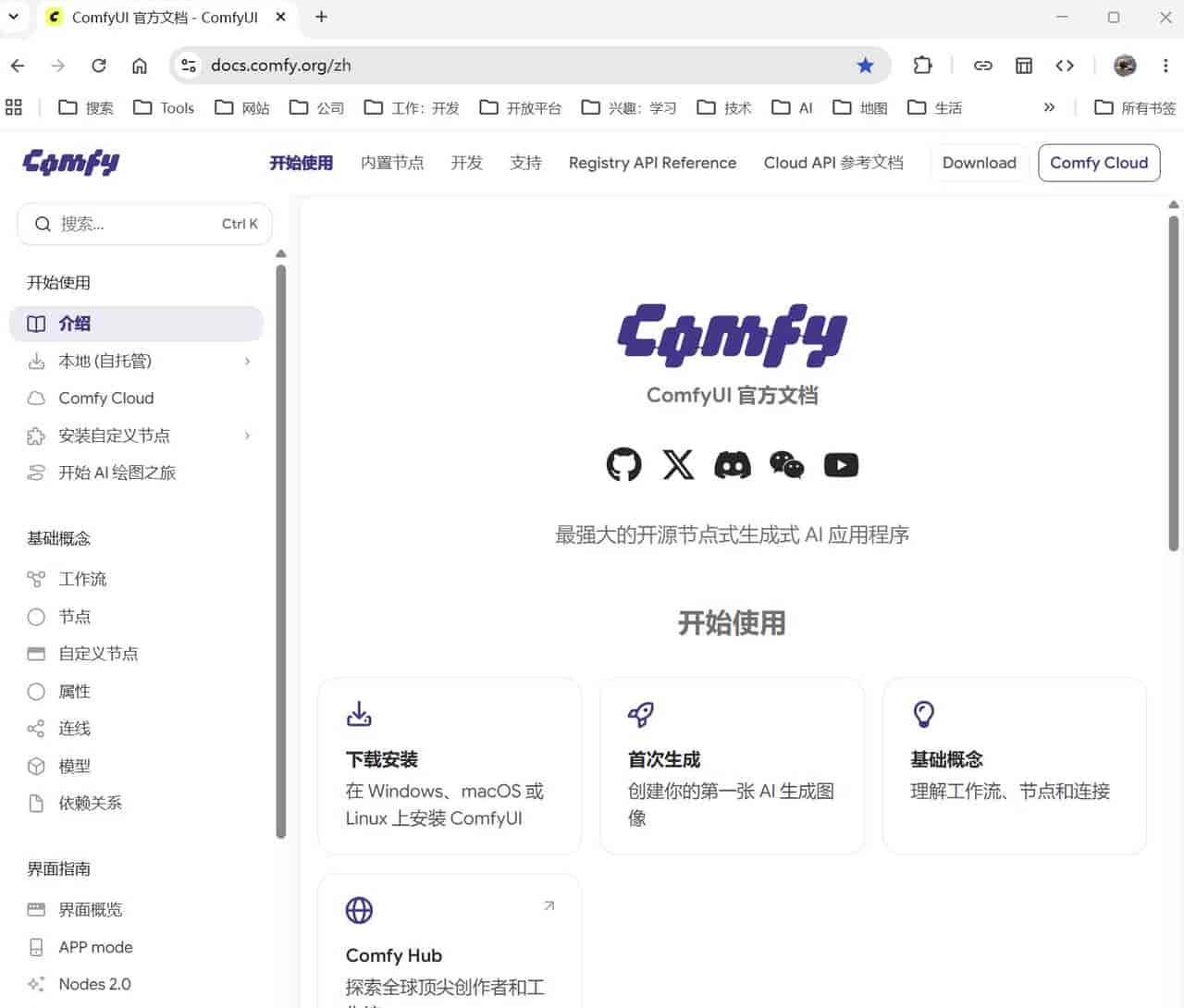Screen dimensions: 1184x1008
Task: Click the Download button
Action: [x=979, y=163]
